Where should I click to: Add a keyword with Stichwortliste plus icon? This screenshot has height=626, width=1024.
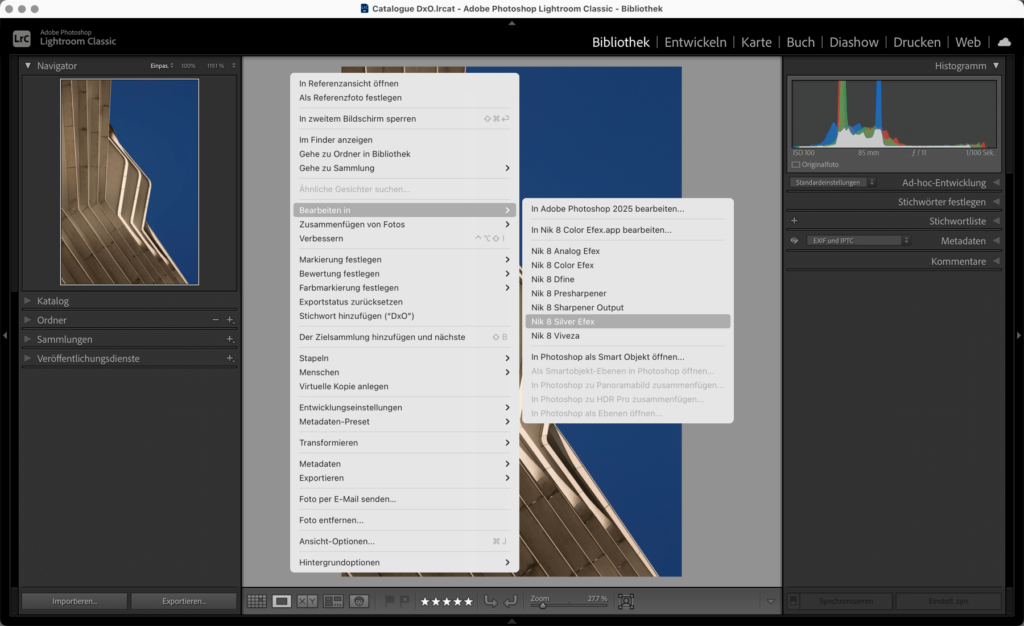(x=794, y=221)
